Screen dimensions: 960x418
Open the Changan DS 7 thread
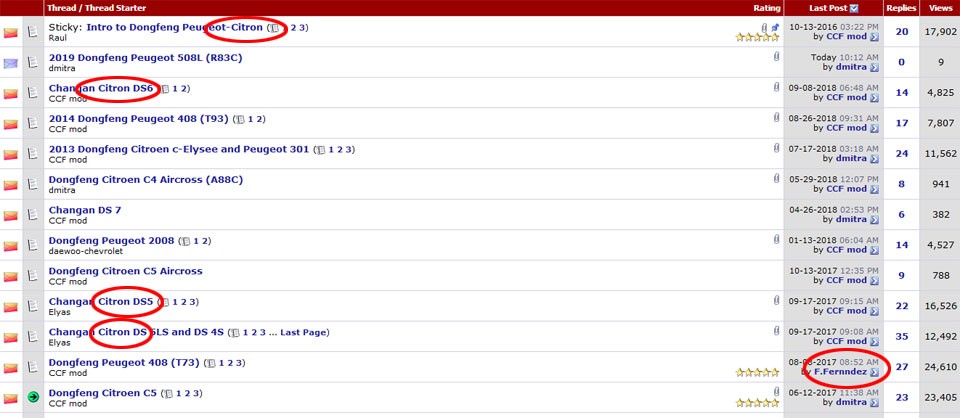pos(84,210)
